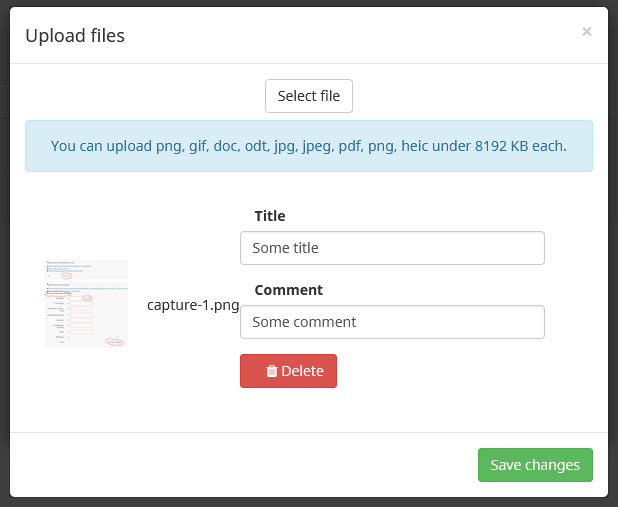Image resolution: width=618 pixels, height=507 pixels.
Task: Focus the Title input field
Action: click(392, 248)
